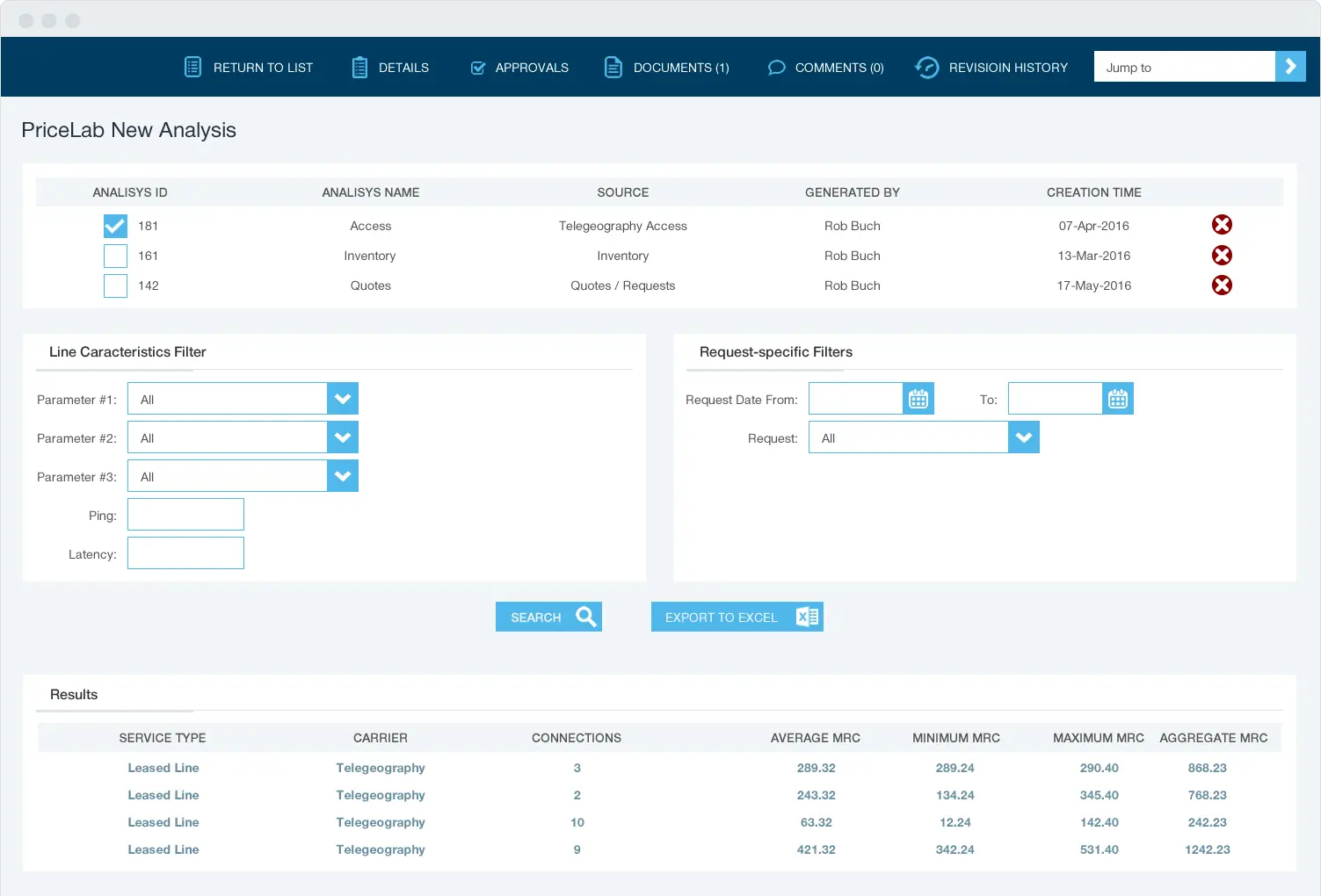The height and width of the screenshot is (896, 1321).
Task: Expand the Parameter #1 dropdown
Action: (342, 399)
